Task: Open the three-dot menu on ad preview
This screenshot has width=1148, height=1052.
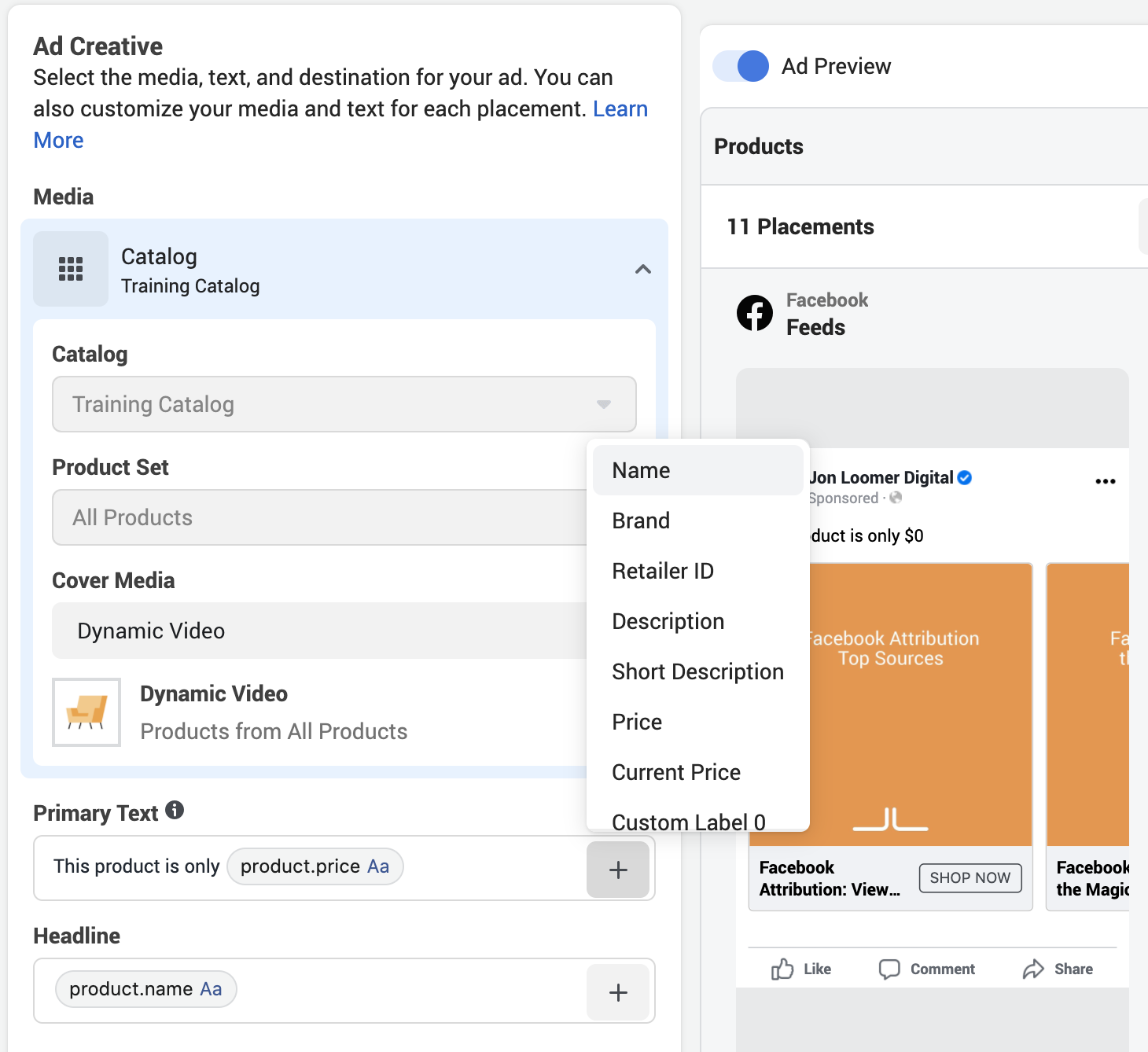Action: coord(1106,481)
